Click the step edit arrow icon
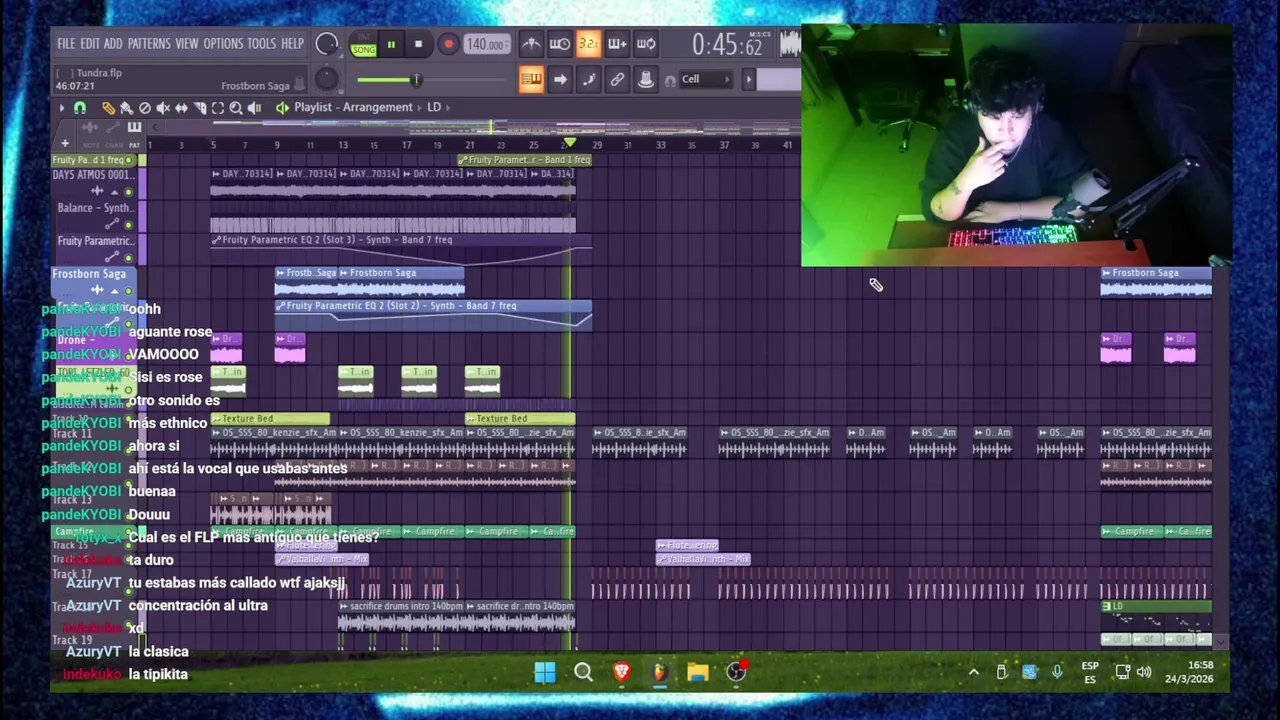This screenshot has width=1280, height=720. [x=560, y=79]
